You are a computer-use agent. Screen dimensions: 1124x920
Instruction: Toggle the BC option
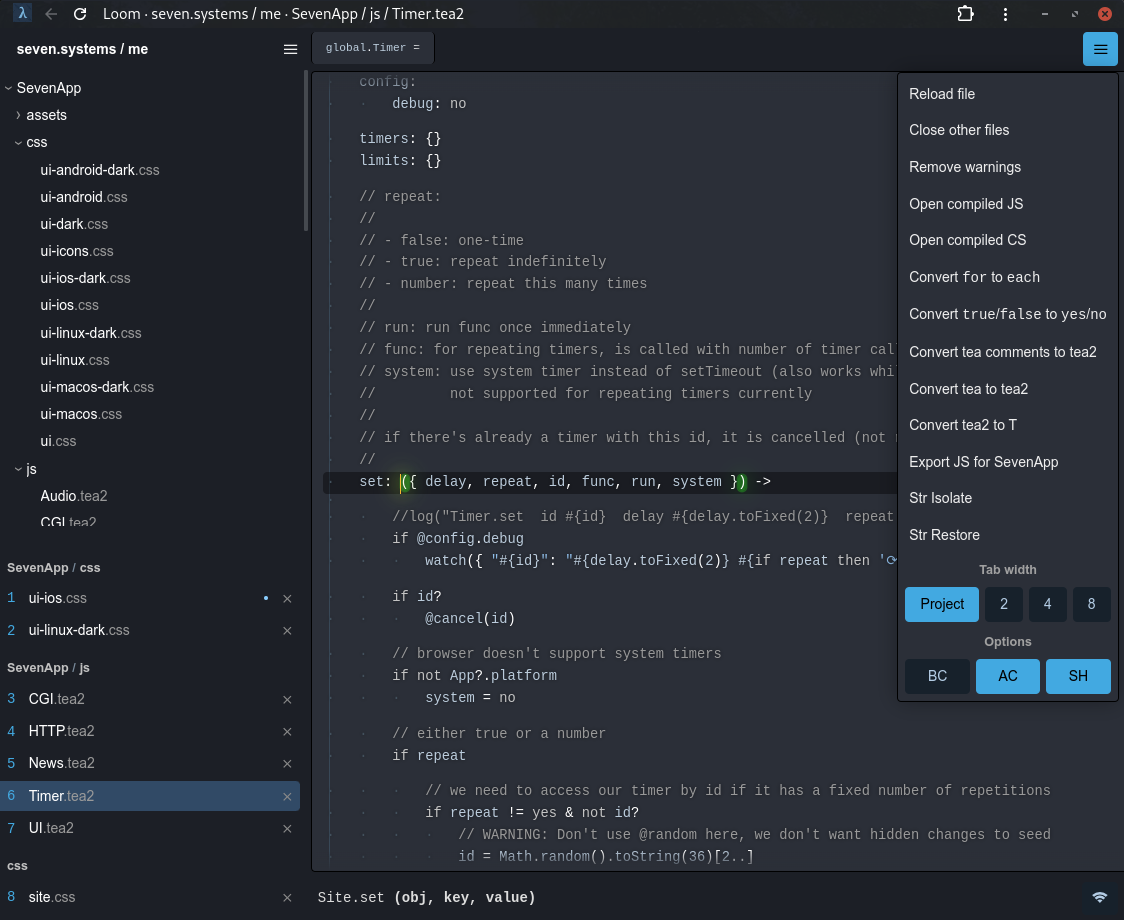pyautogui.click(x=937, y=676)
